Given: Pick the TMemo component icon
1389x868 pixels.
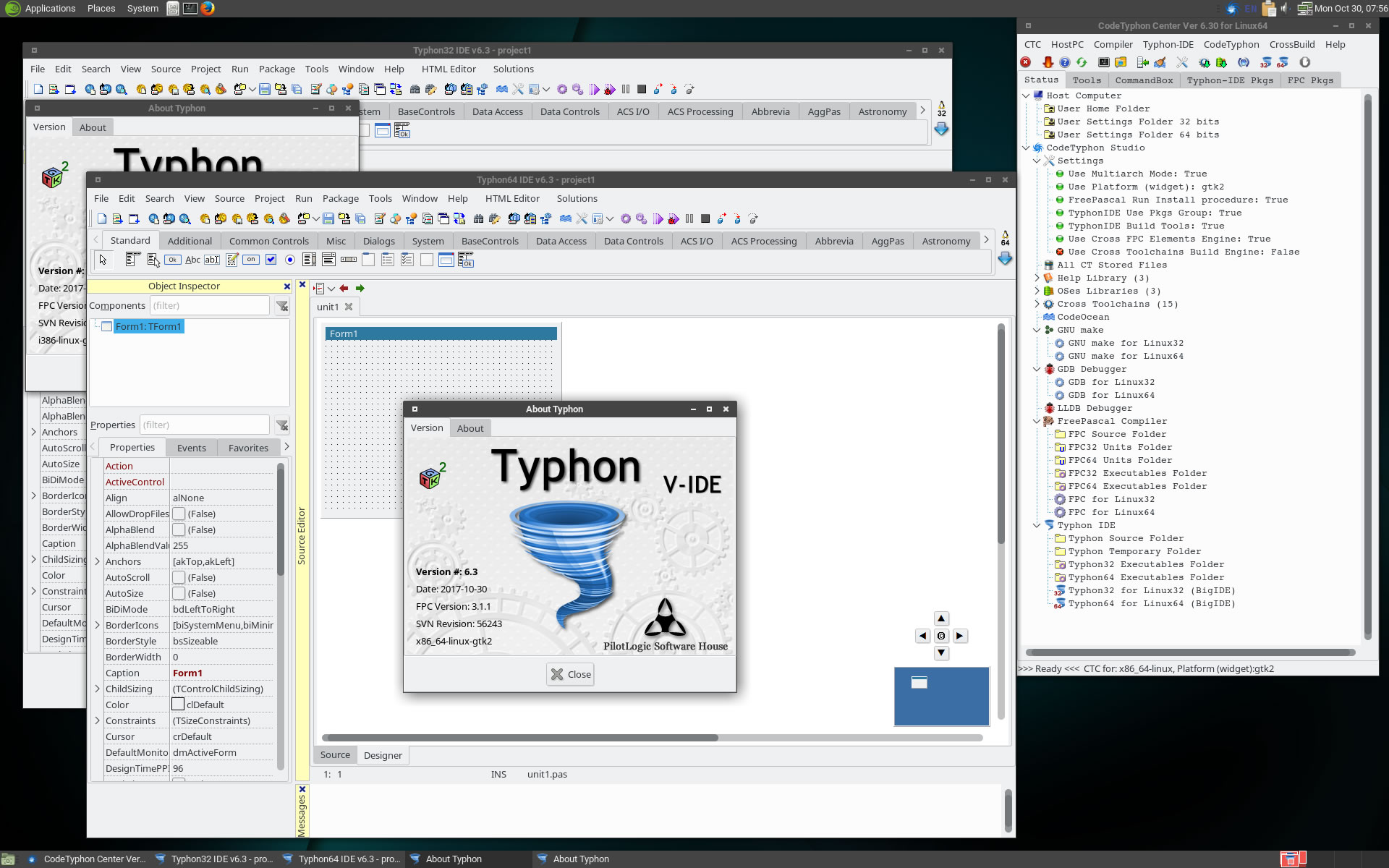Looking at the screenshot, I should 231,260.
